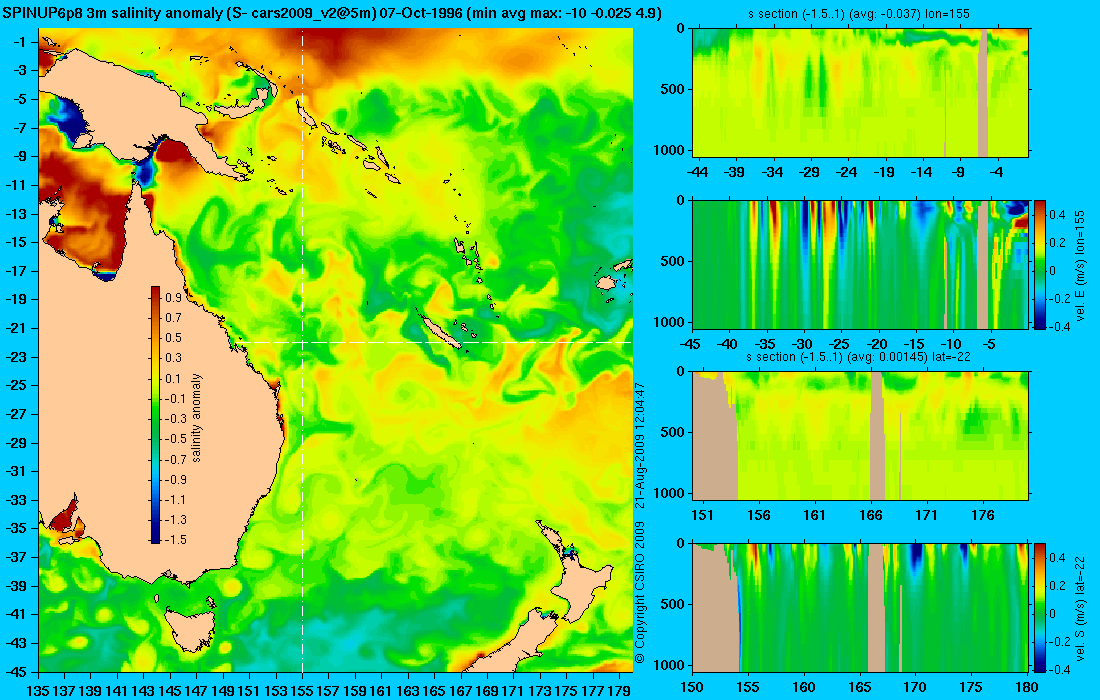Click the rotated "salinity anomaly" colorbar label
This screenshot has height=700, width=1100.
click(x=196, y=417)
